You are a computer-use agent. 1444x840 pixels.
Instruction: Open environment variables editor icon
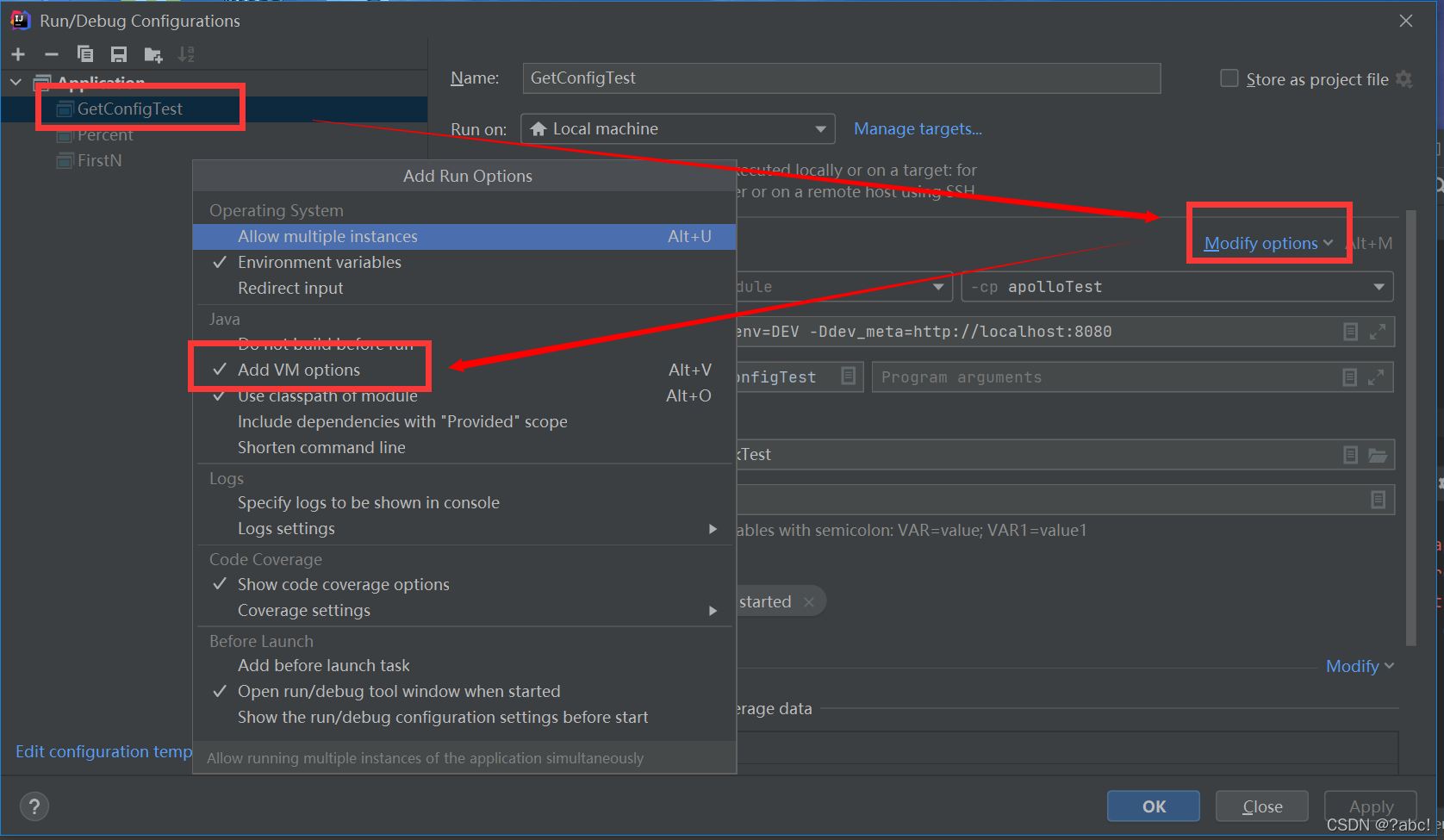tap(1379, 500)
